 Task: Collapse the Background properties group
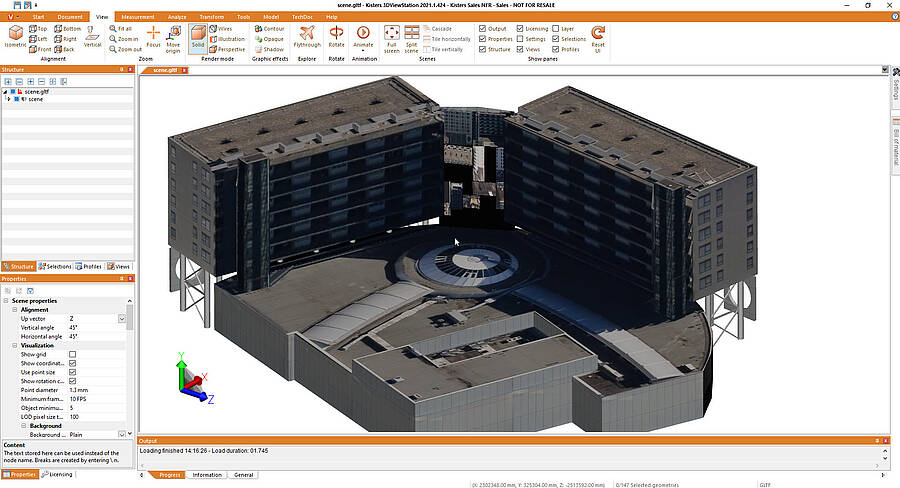click(24, 426)
